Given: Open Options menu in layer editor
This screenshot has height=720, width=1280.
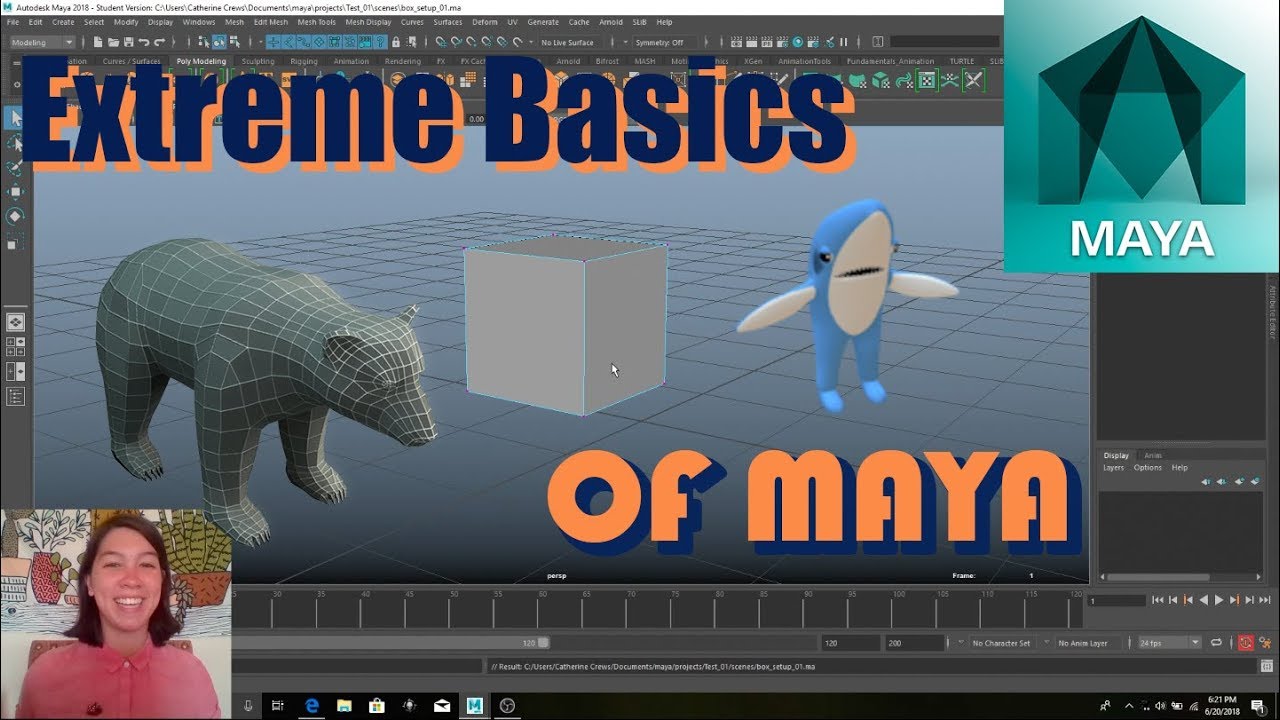Looking at the screenshot, I should pos(1147,467).
